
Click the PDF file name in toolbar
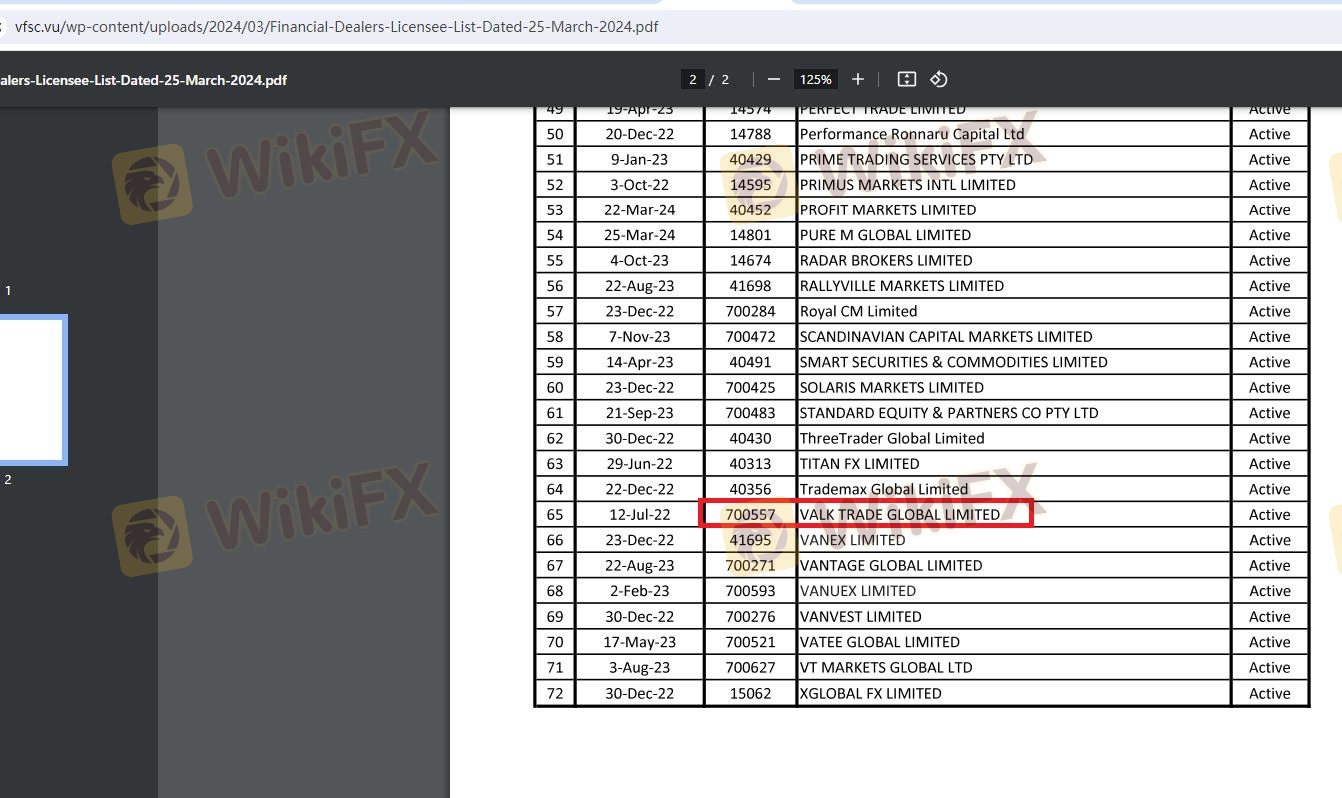tap(143, 79)
